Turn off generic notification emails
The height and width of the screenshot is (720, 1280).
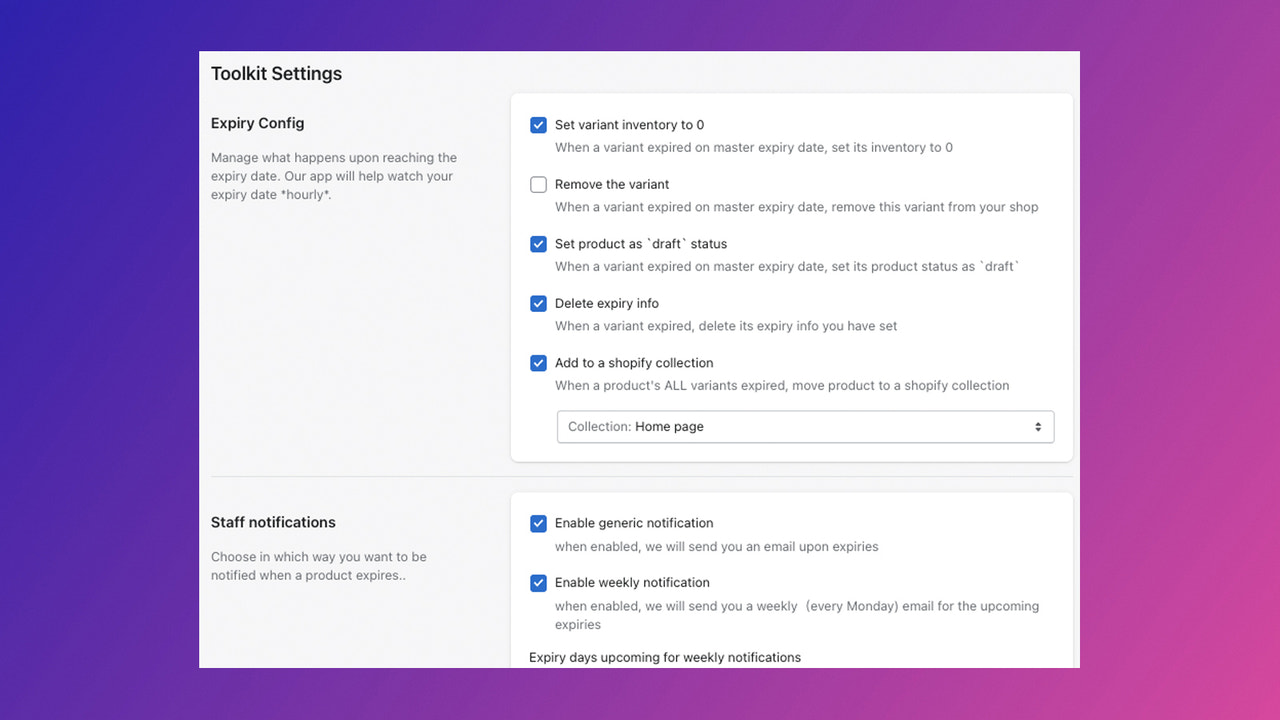click(x=538, y=523)
